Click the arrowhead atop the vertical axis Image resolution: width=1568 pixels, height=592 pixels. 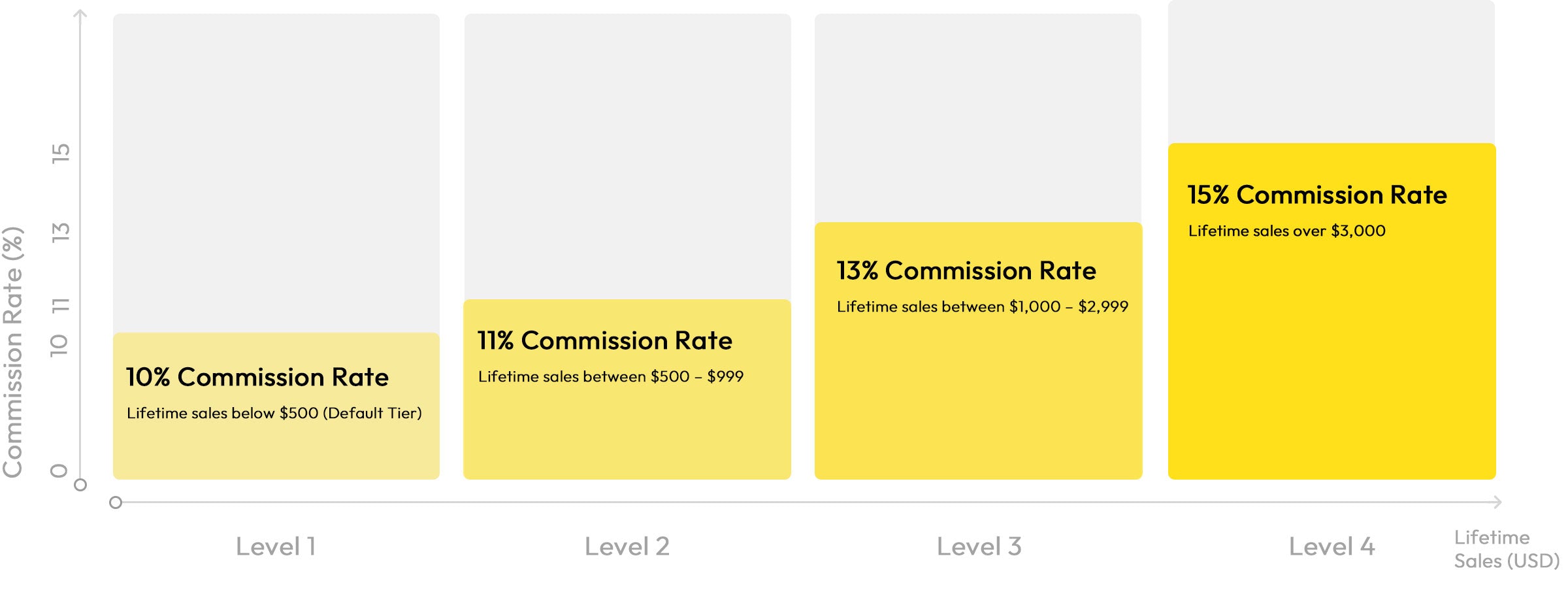pos(80,13)
